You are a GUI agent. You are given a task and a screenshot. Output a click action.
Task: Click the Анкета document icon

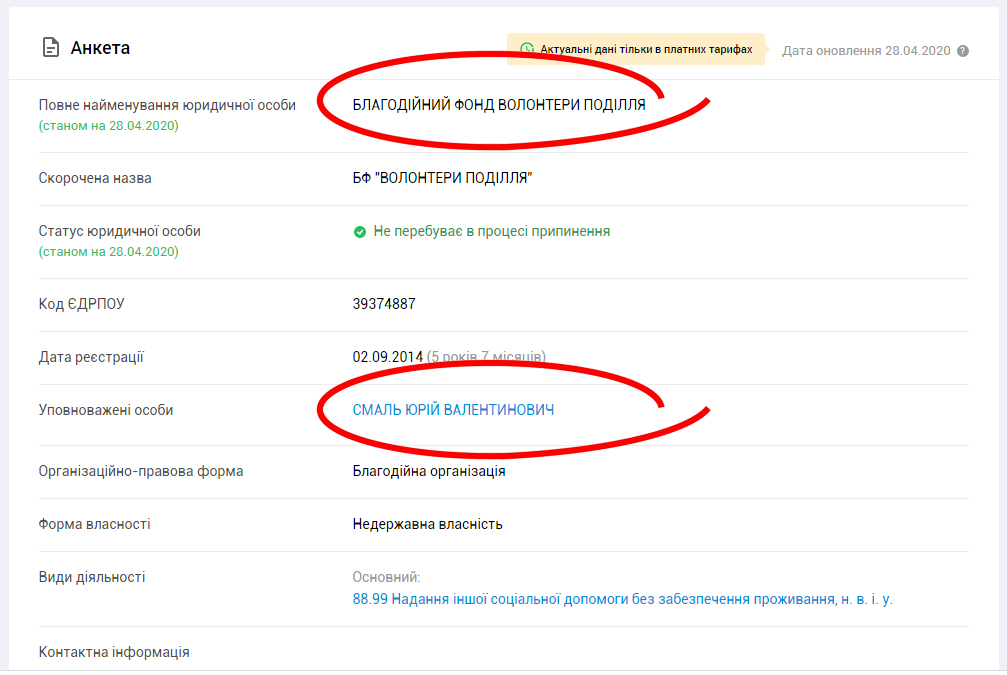click(49, 48)
